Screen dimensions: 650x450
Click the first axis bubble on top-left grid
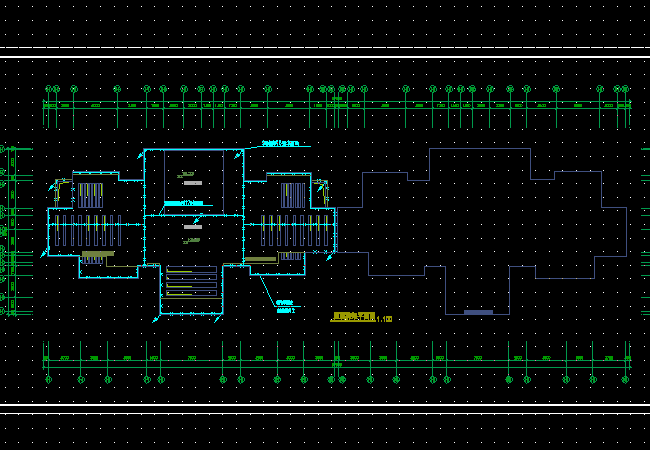47,89
